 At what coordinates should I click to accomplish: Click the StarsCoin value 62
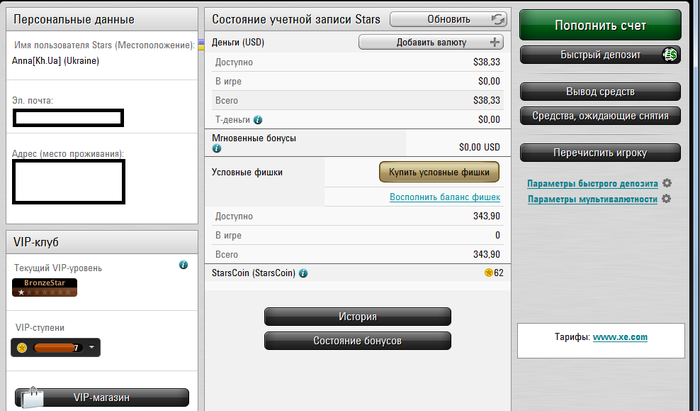(499, 273)
